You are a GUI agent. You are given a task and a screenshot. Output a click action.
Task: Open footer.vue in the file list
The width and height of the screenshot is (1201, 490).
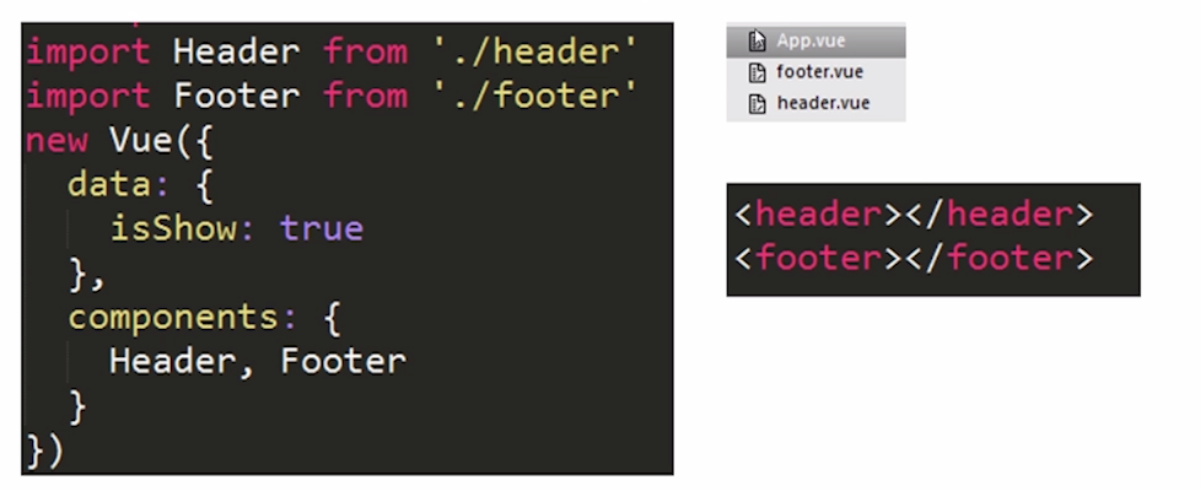(819, 72)
